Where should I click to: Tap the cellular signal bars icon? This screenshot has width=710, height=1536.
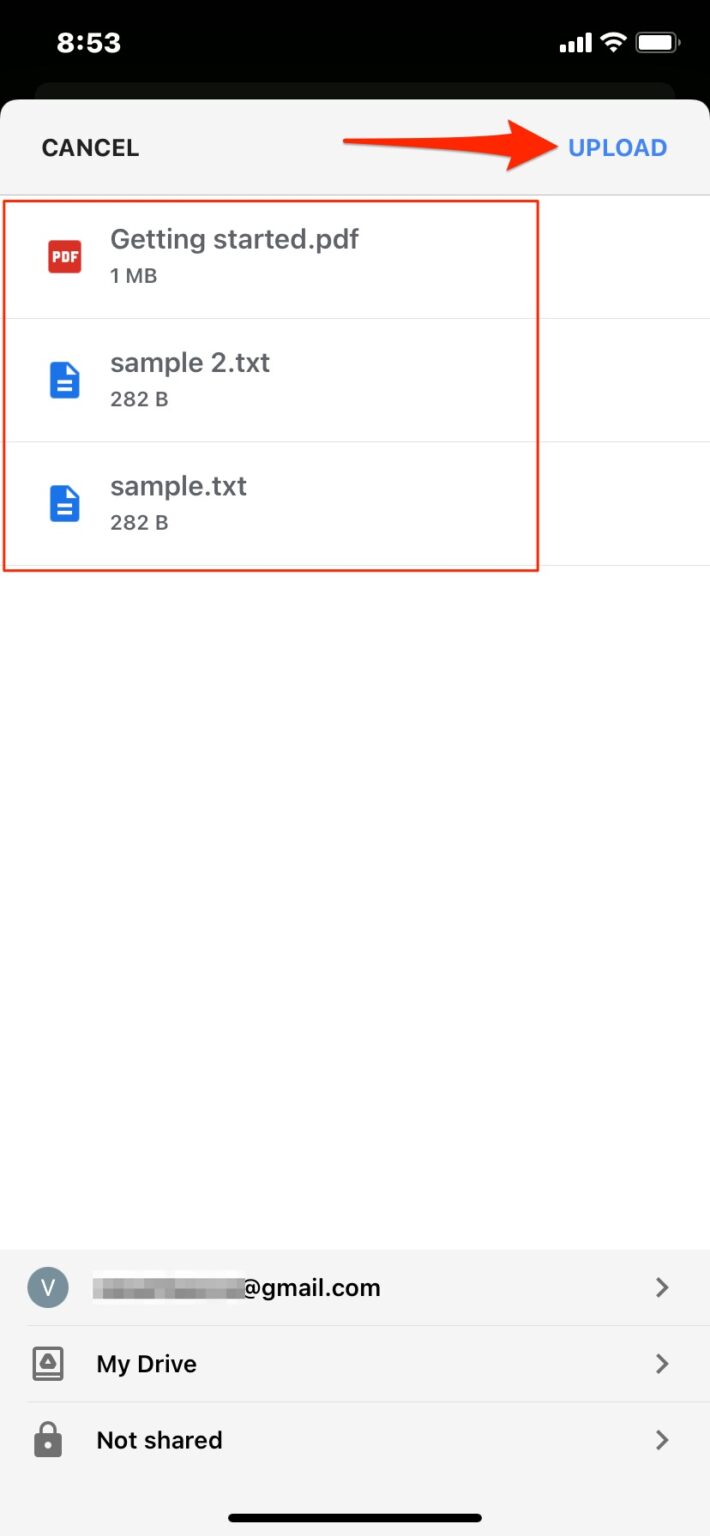[x=575, y=44]
